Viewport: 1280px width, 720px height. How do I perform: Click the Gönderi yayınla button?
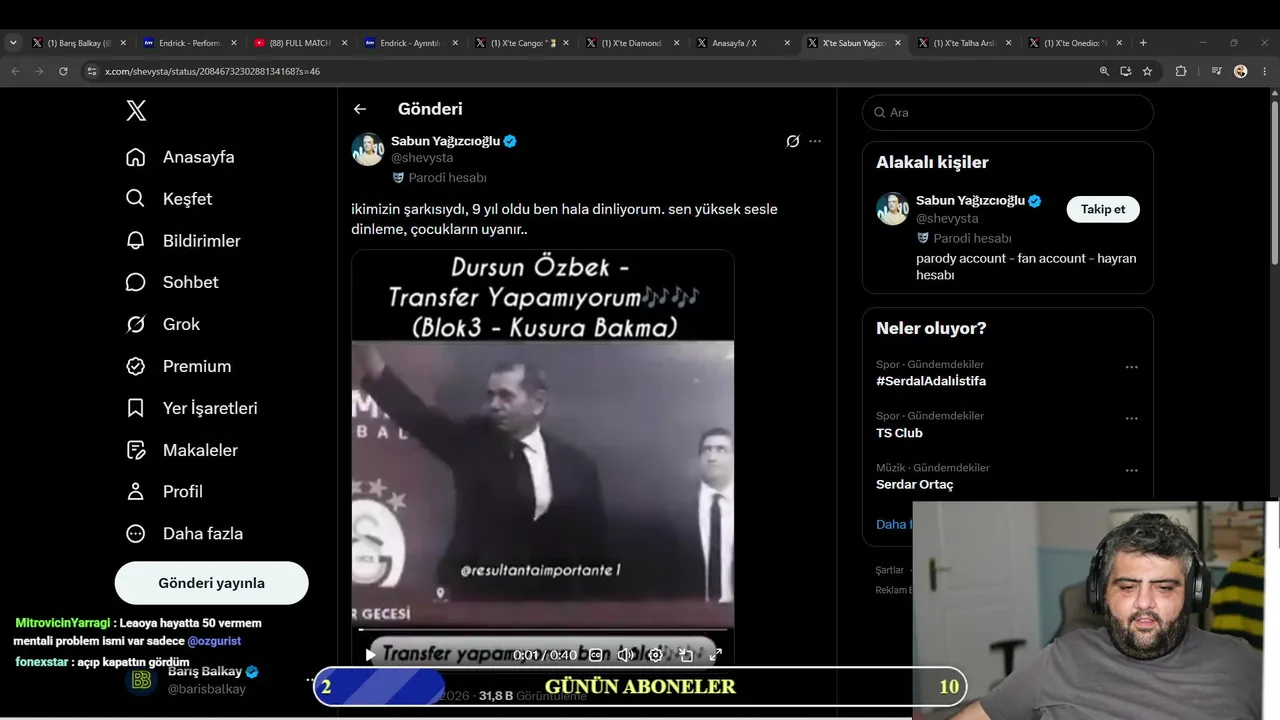pos(211,583)
